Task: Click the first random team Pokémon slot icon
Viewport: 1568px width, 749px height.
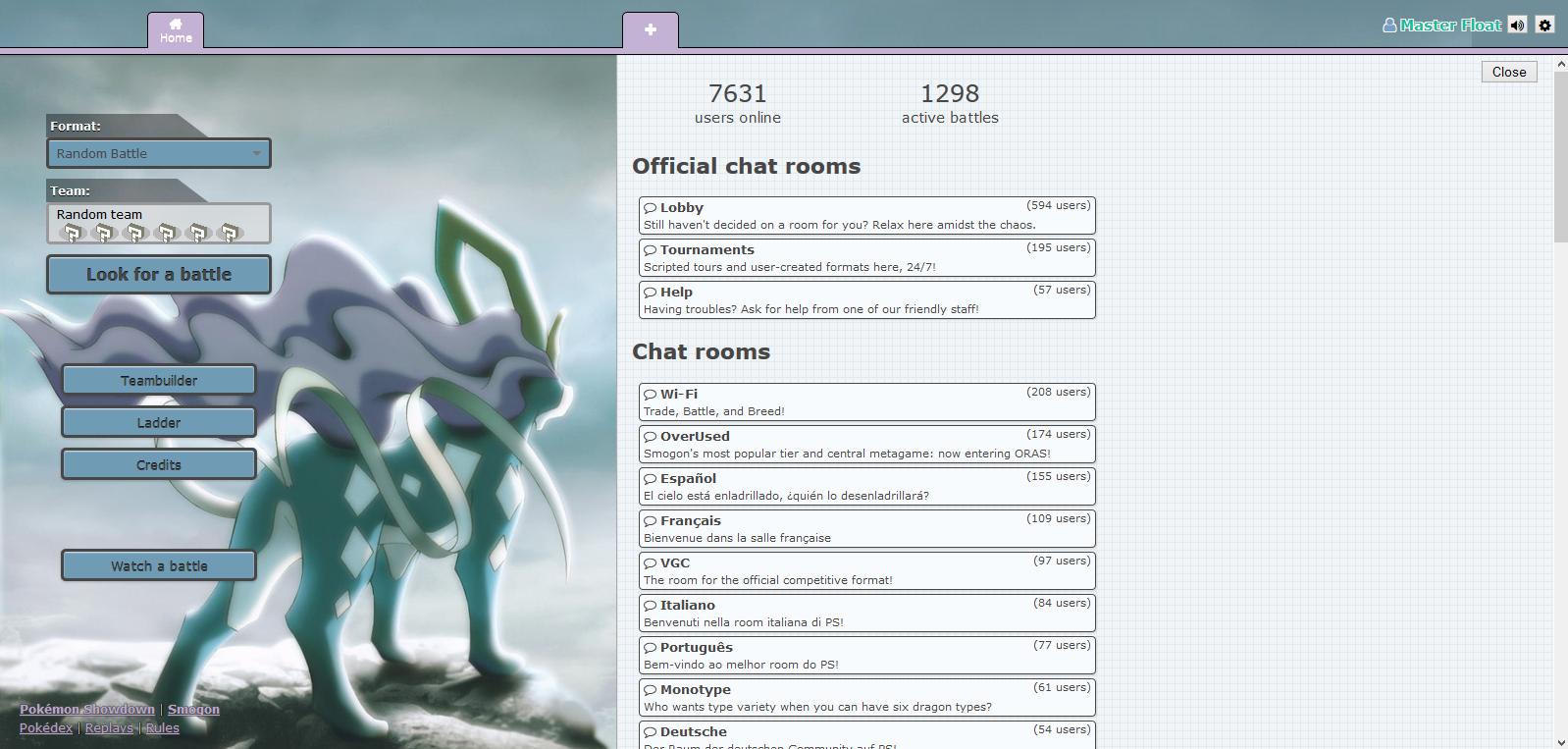Action: (72, 233)
